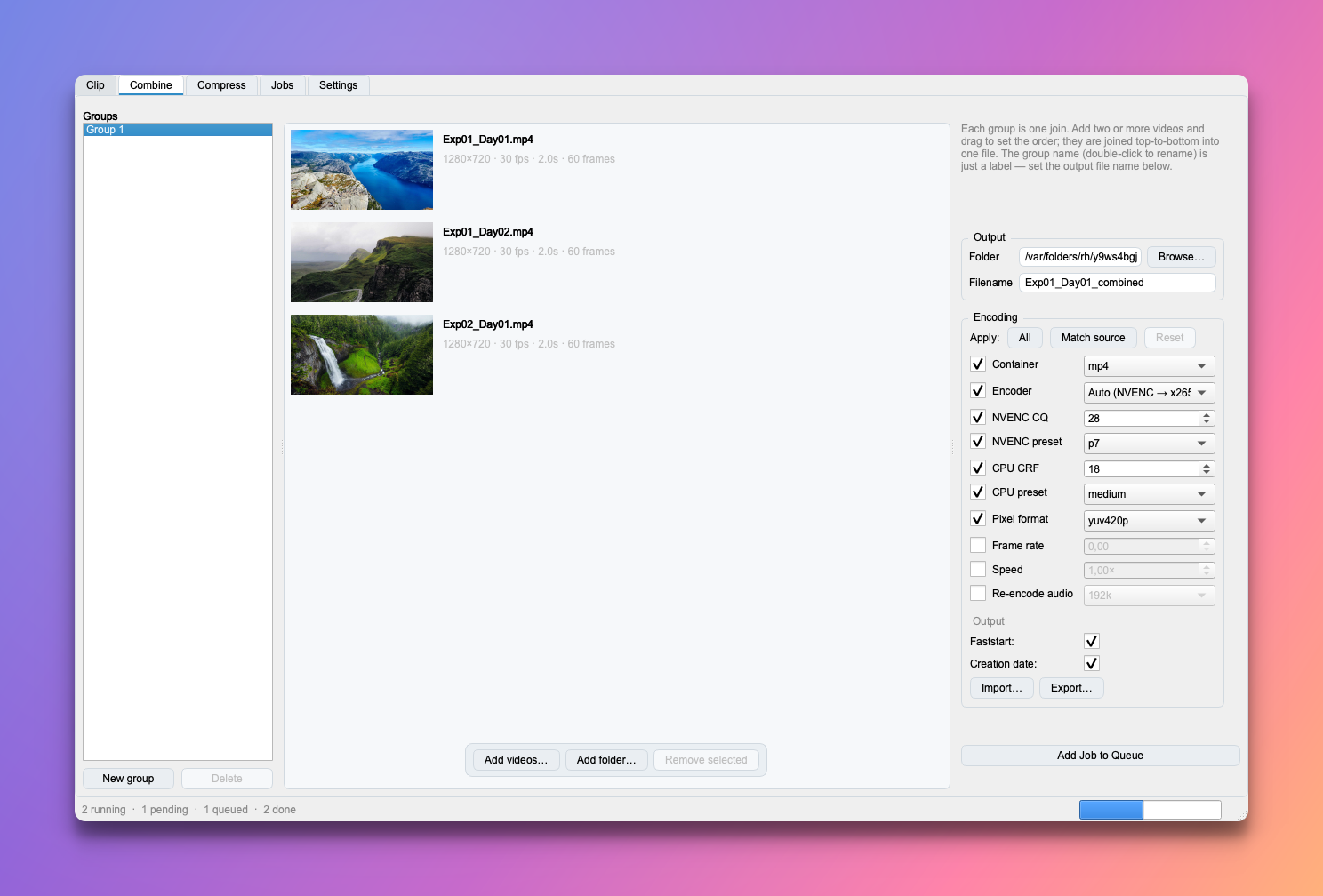
Task: Select the Exp01_Day02.mp4 green cliffs thumbnail
Action: [x=362, y=262]
